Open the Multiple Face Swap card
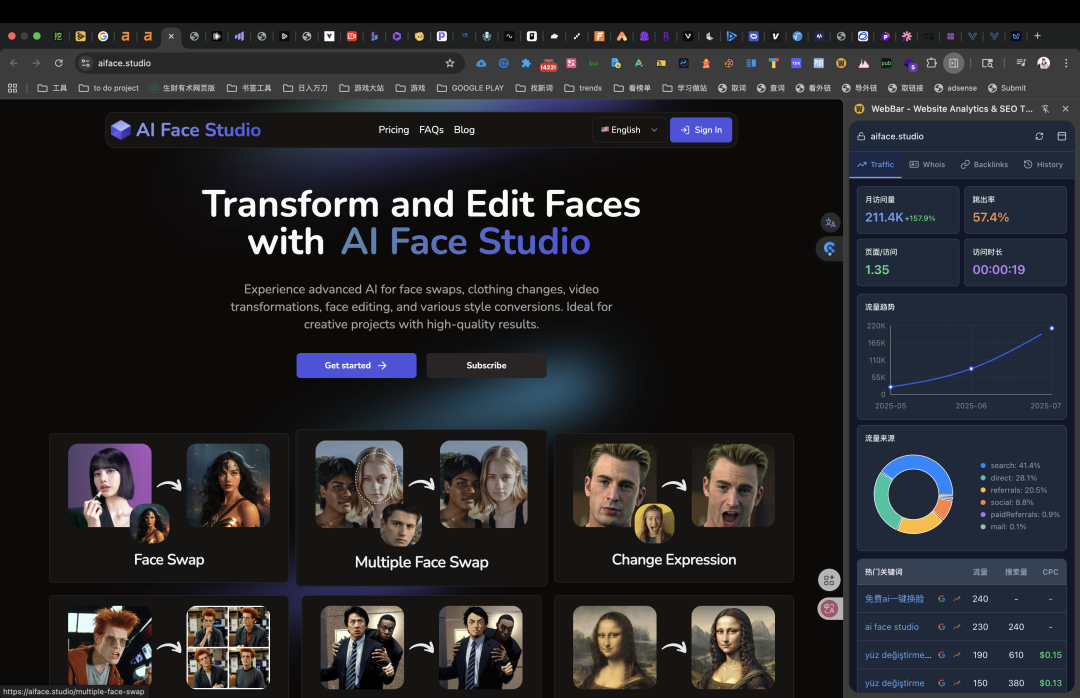The height and width of the screenshot is (698, 1080). coord(422,508)
